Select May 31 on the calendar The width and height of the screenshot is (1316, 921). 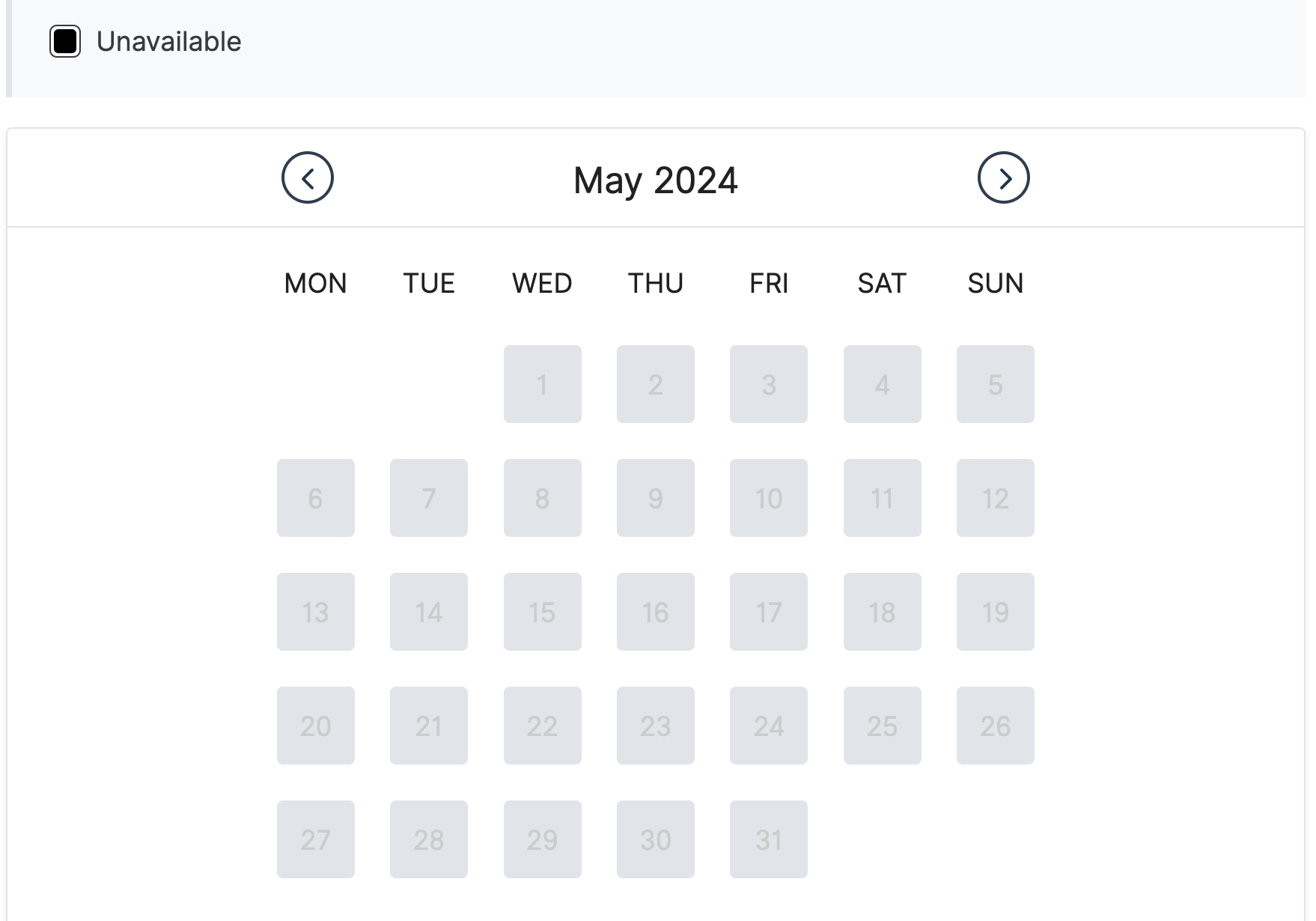[x=768, y=839]
